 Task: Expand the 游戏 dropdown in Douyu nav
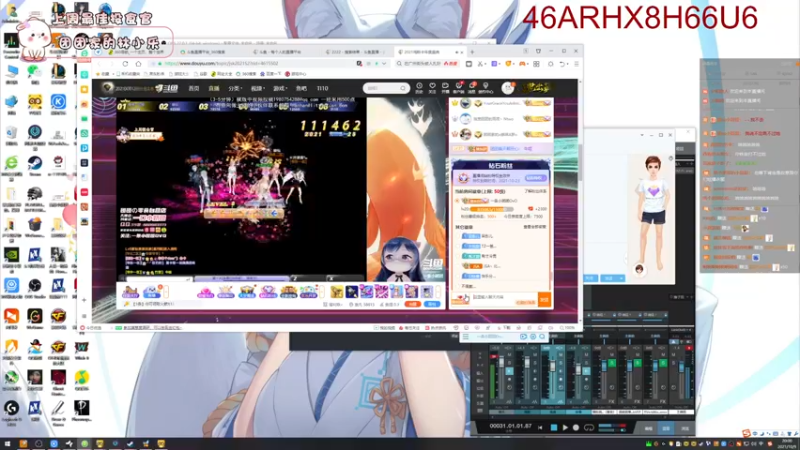280,88
